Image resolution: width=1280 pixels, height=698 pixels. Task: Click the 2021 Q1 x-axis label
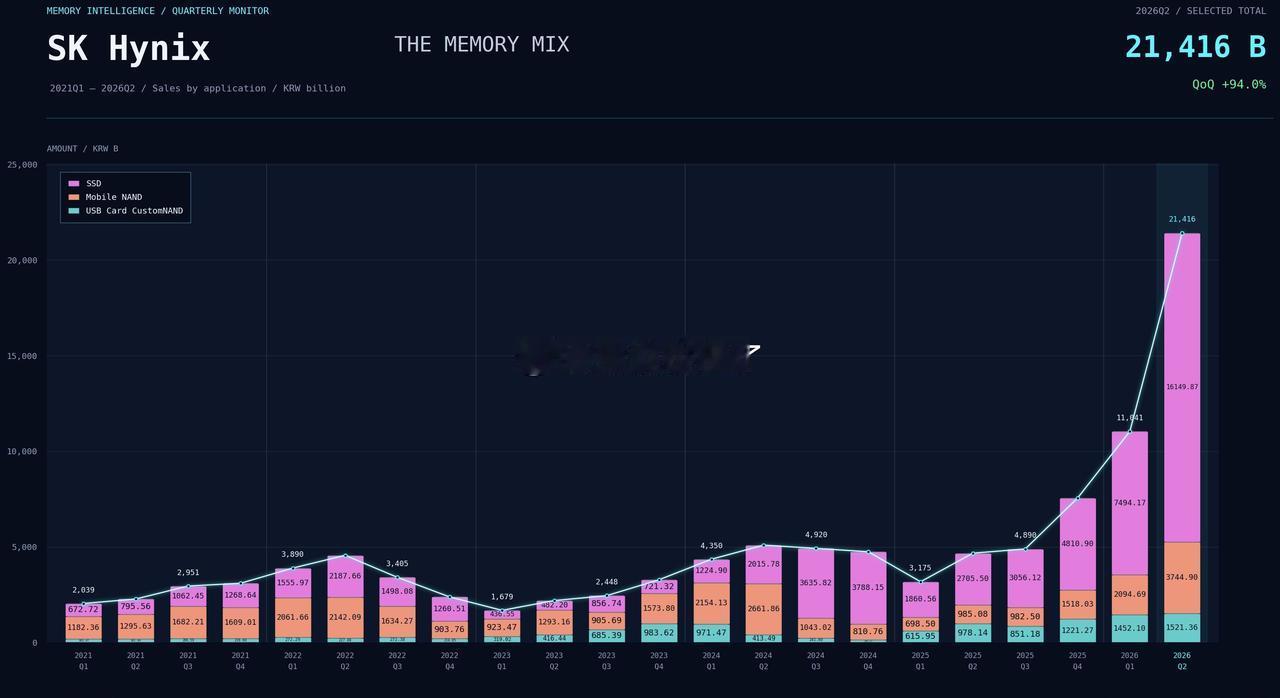tap(83, 661)
